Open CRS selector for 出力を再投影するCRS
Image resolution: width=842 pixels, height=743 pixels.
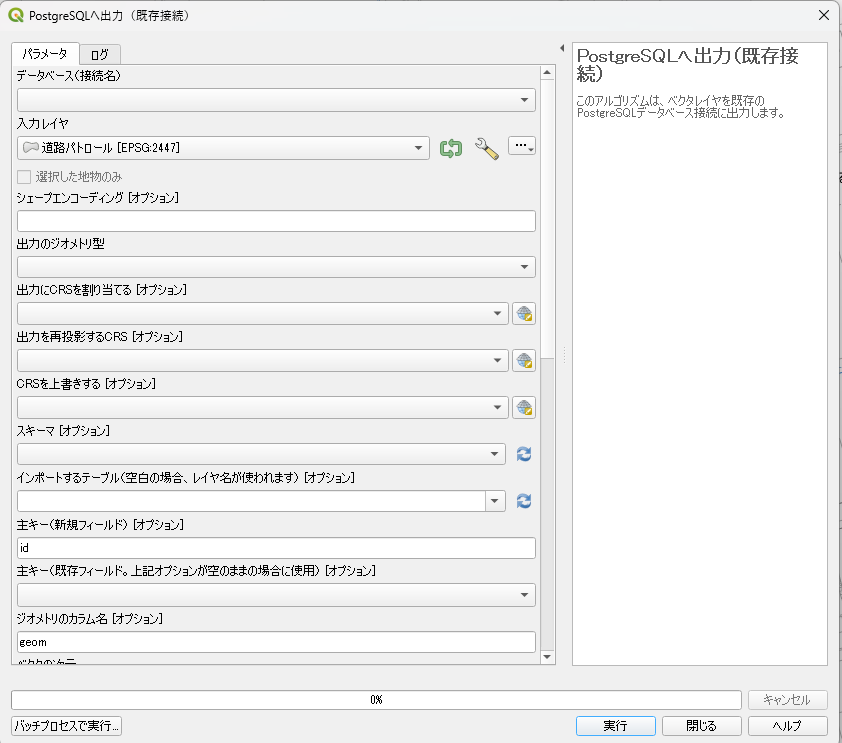click(524, 360)
